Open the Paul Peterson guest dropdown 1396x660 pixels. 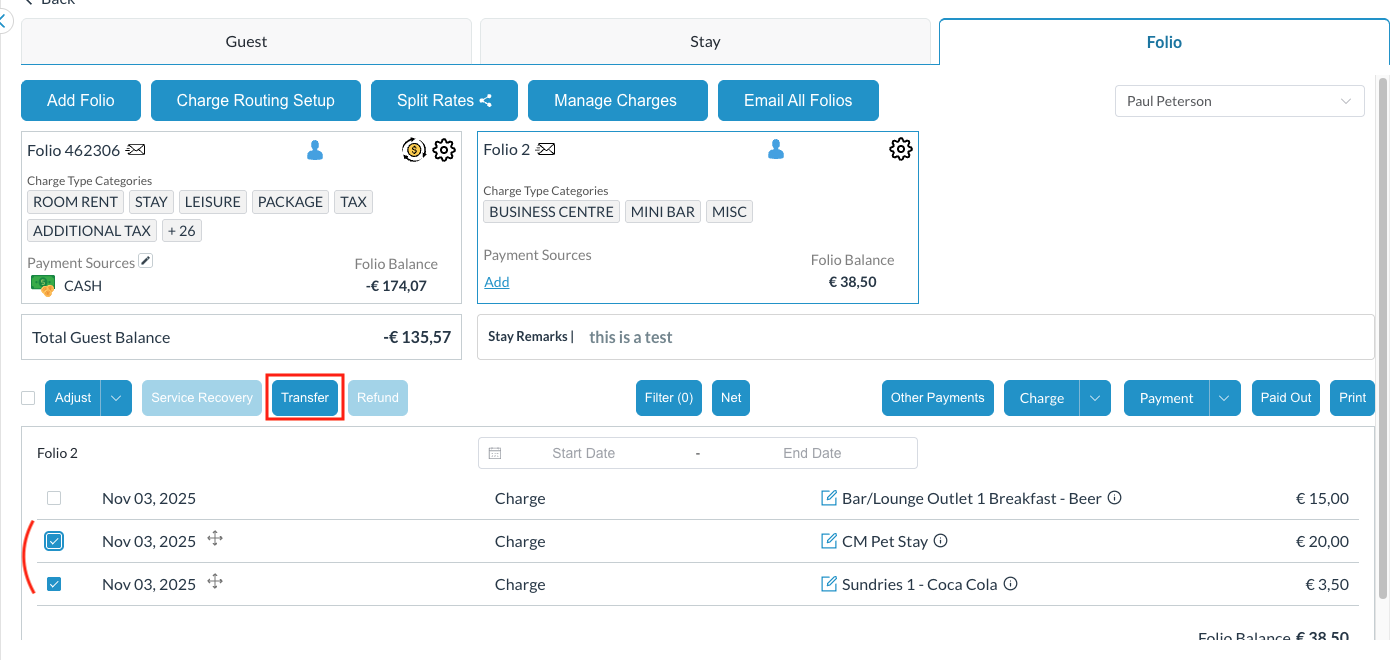(x=1239, y=101)
